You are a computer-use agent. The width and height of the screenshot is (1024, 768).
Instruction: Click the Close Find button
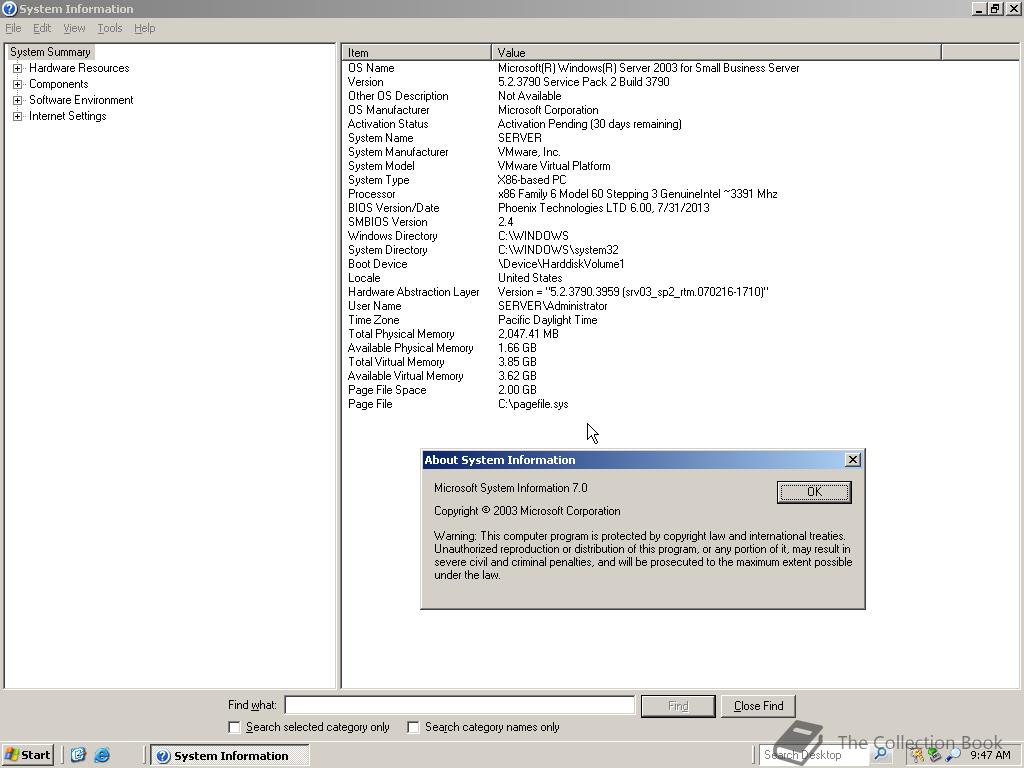click(758, 706)
